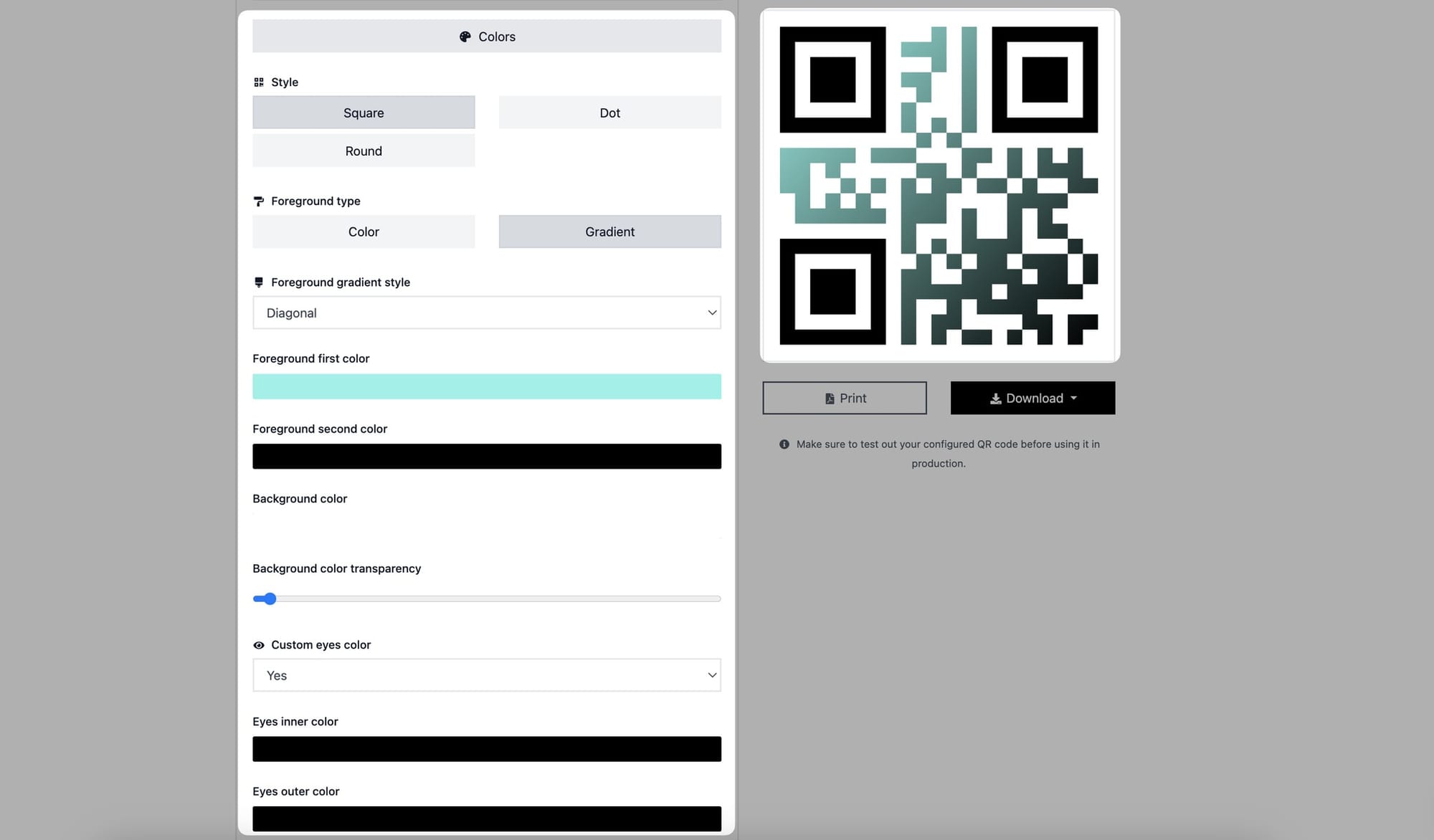Select Dot style option
Screen dimensions: 1434x840
coord(610,112)
